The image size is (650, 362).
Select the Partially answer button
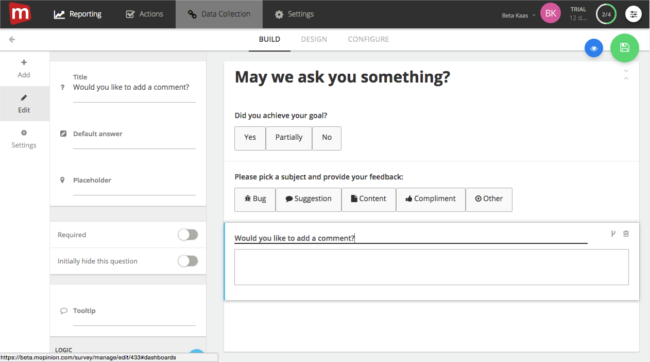[x=289, y=138]
